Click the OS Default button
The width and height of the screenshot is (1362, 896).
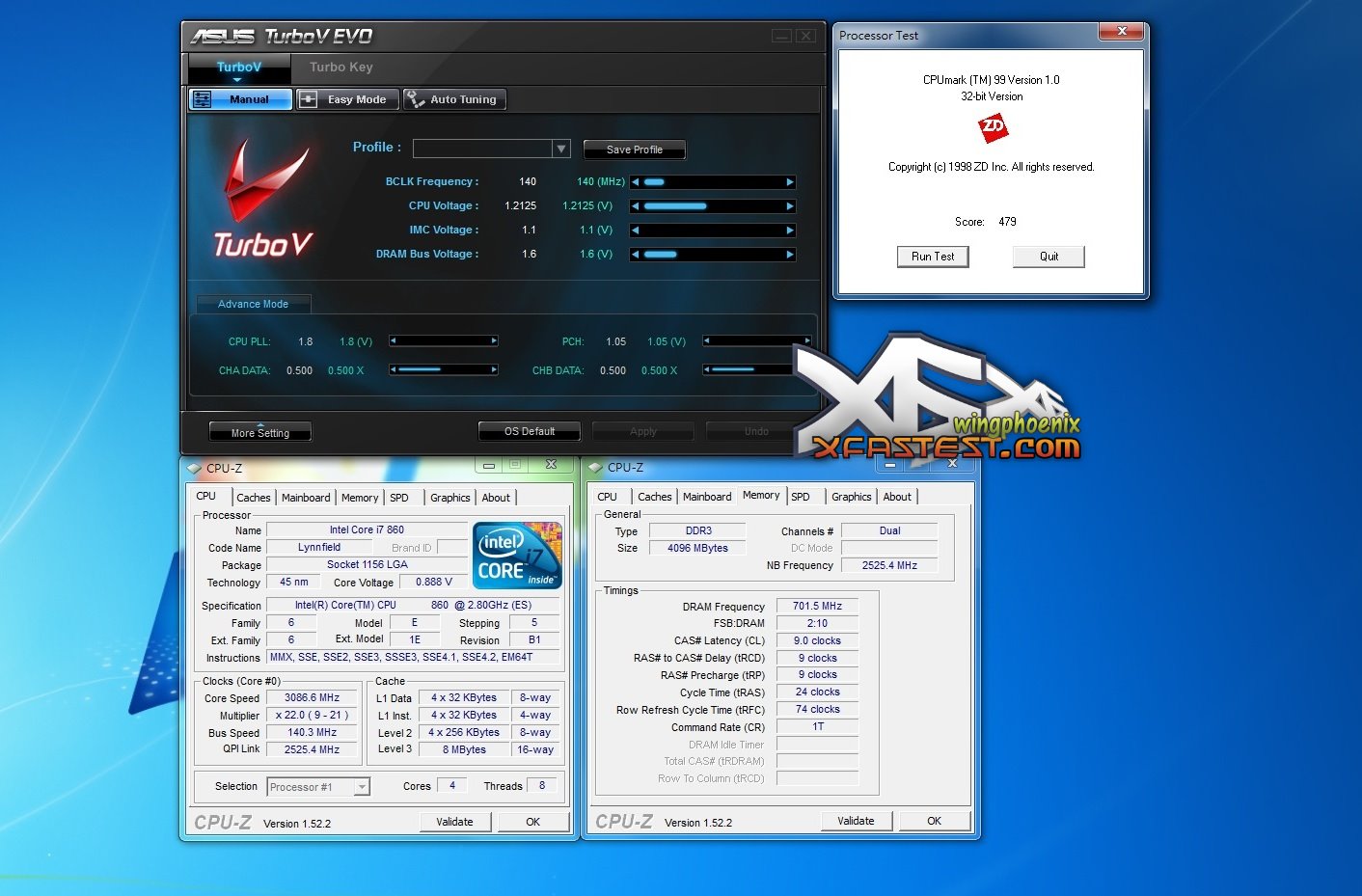pyautogui.click(x=530, y=431)
